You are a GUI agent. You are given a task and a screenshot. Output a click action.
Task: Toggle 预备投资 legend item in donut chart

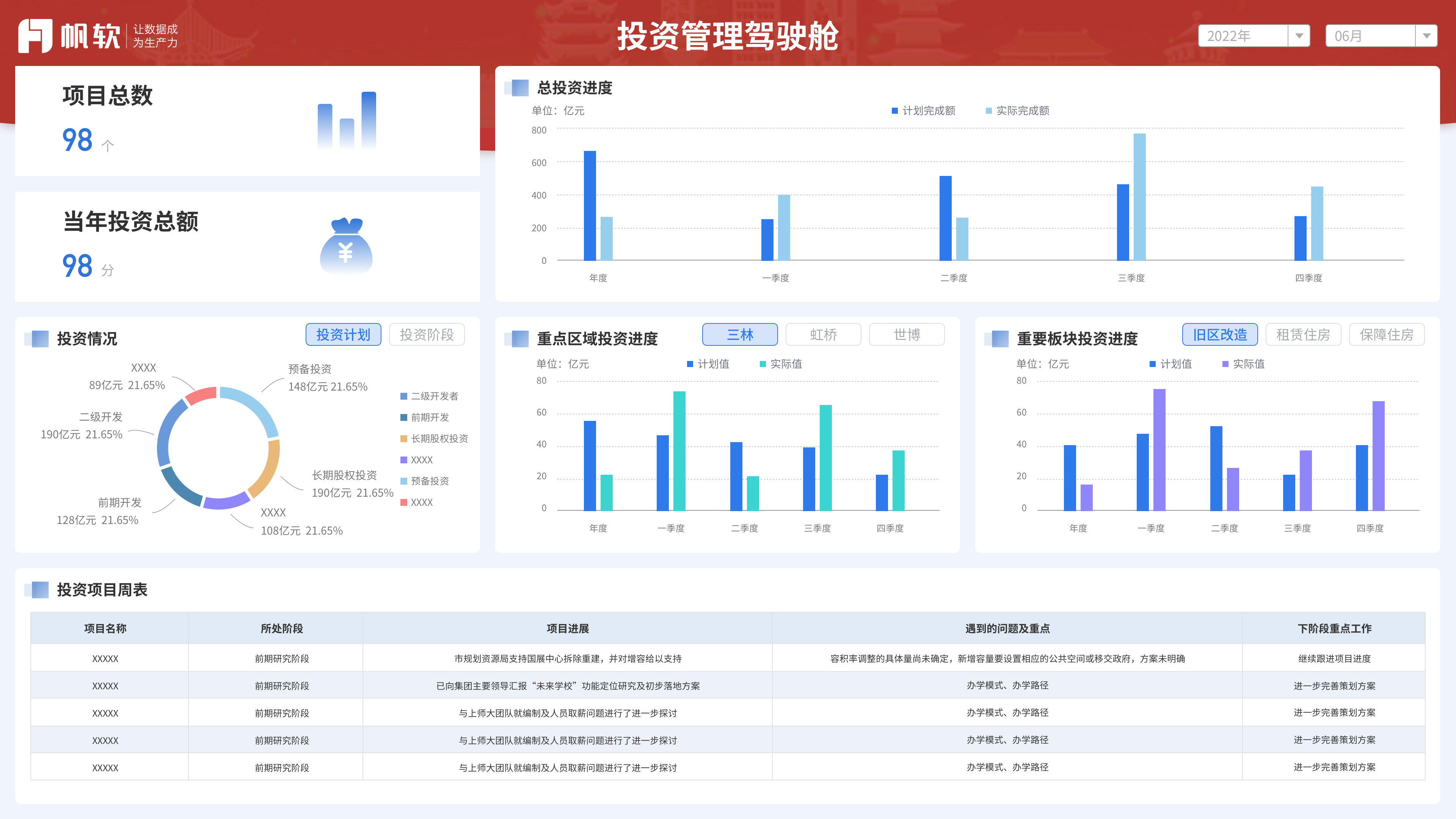[x=425, y=481]
